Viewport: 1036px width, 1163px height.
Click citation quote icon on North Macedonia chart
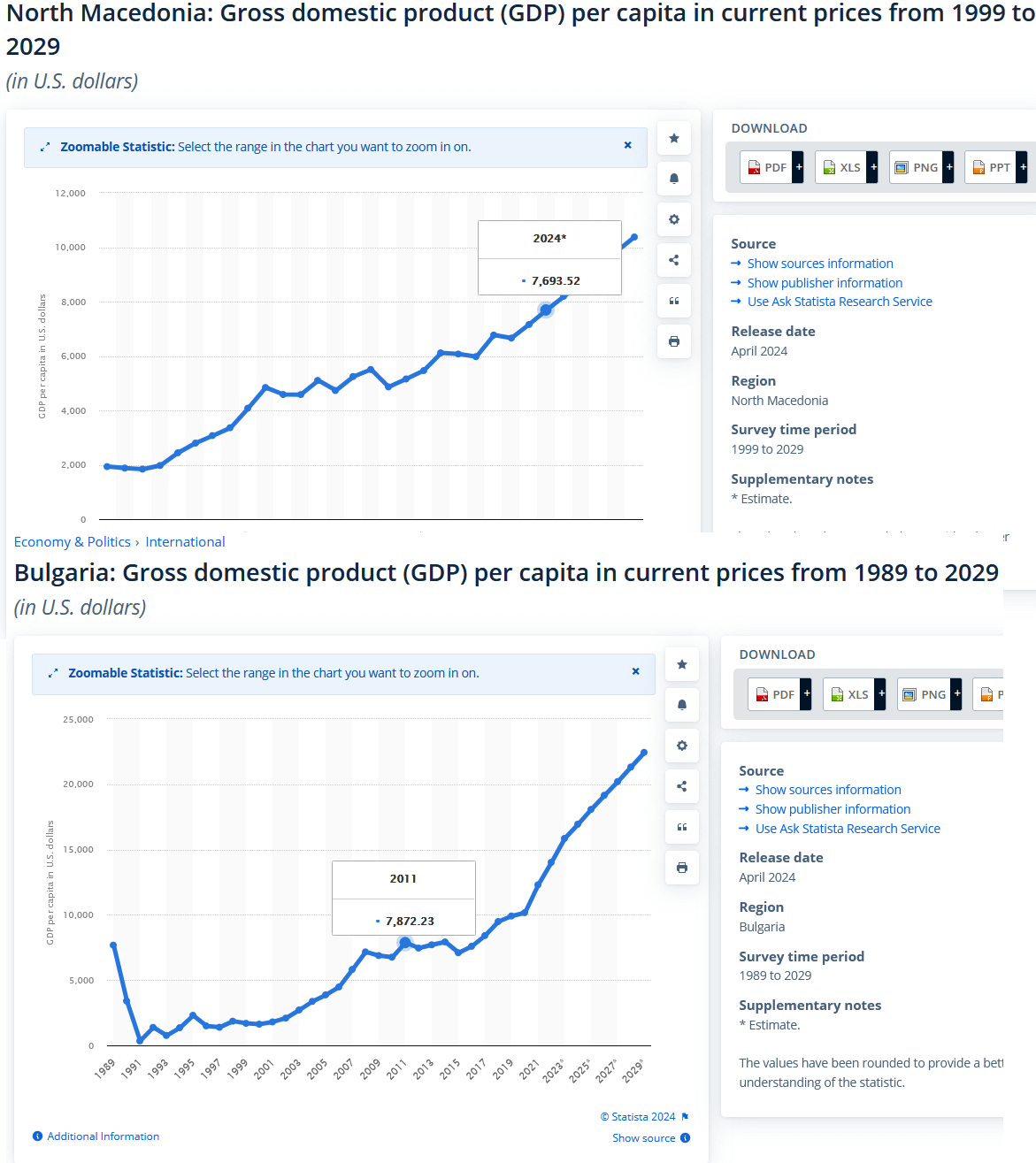click(x=674, y=301)
